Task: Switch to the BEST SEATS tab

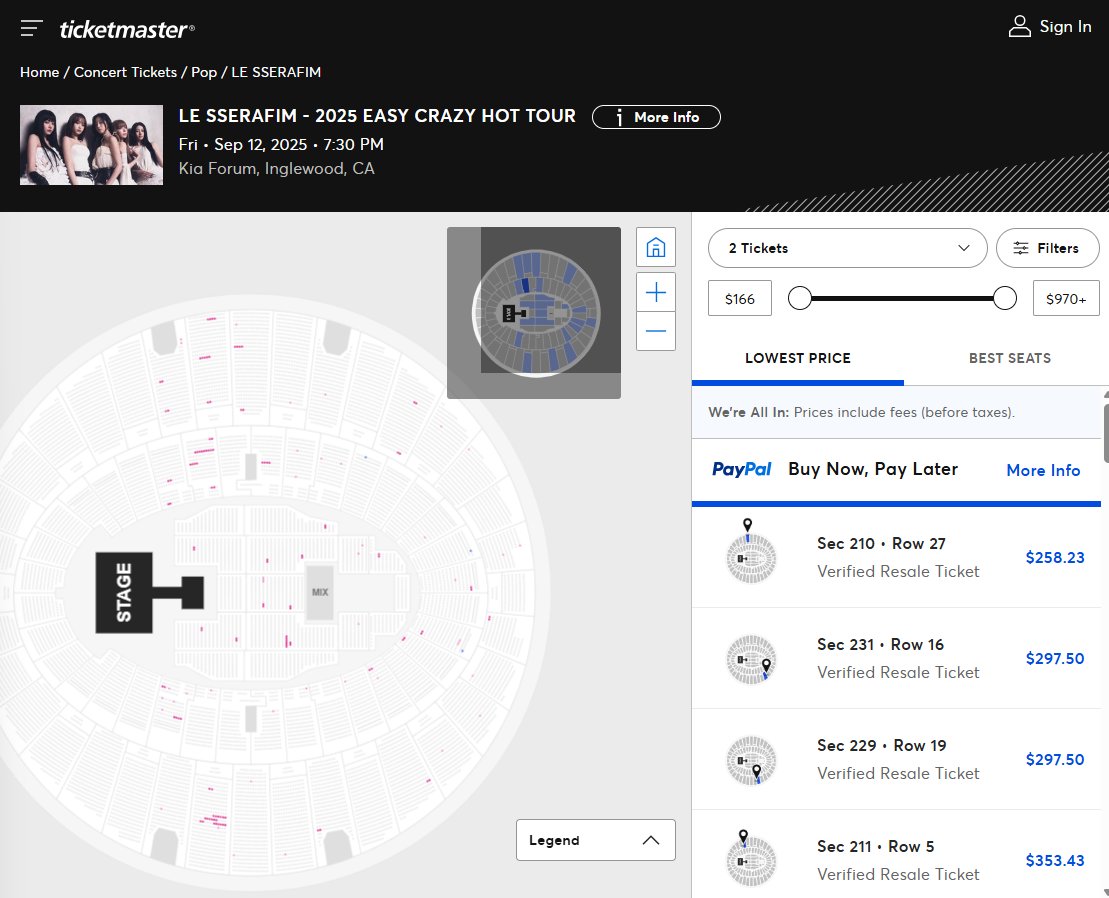Action: point(1009,358)
